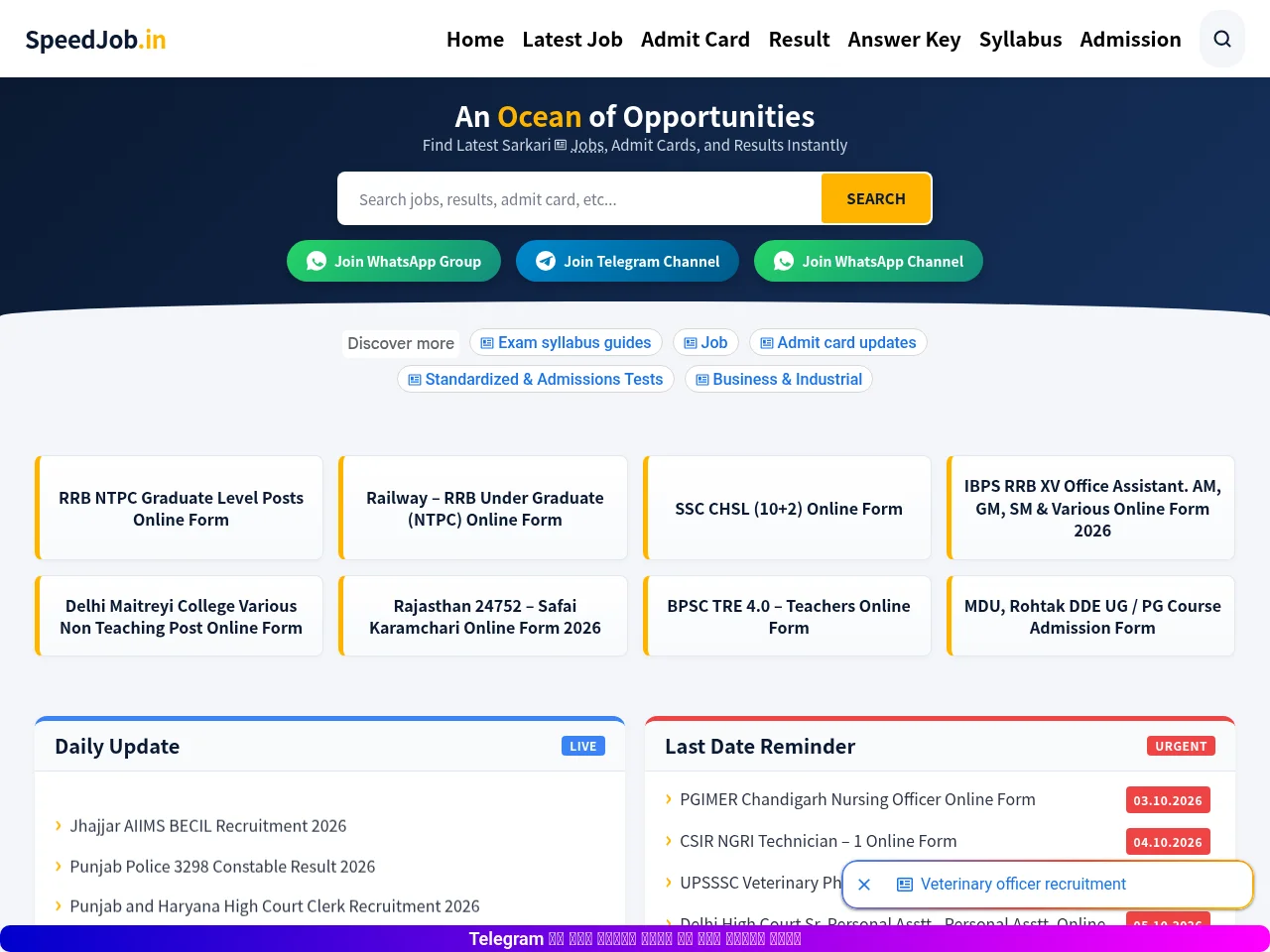Open the Exam syllabus guides chip
Viewport: 1270px width, 952px height.
coord(566,342)
